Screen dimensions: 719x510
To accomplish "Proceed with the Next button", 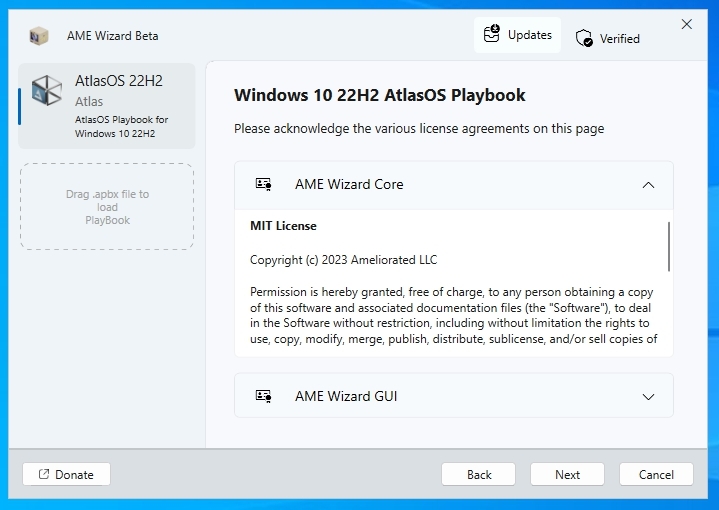I will (x=567, y=474).
